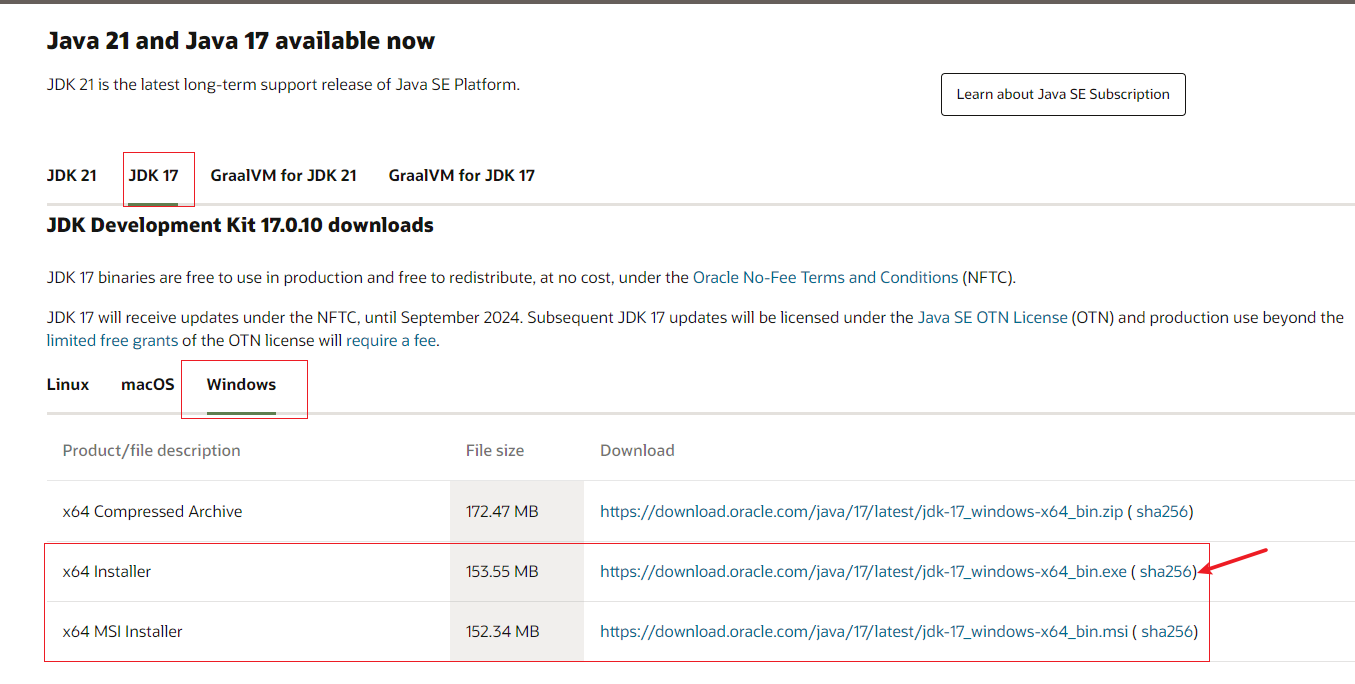Switch to the JDK 21 tab
This screenshot has height=684, width=1355.
[72, 175]
